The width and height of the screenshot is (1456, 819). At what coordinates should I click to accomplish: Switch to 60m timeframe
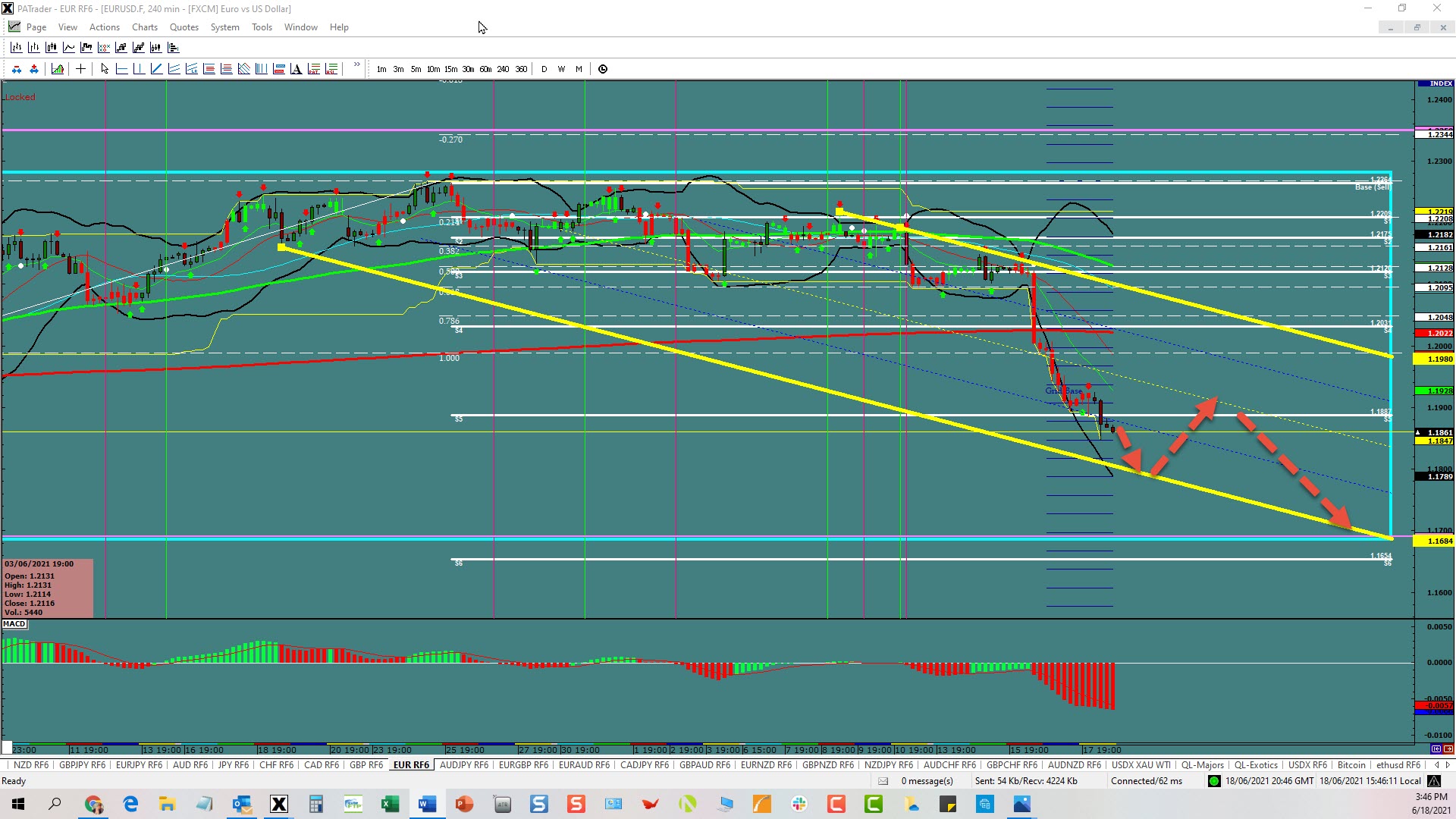pos(485,69)
